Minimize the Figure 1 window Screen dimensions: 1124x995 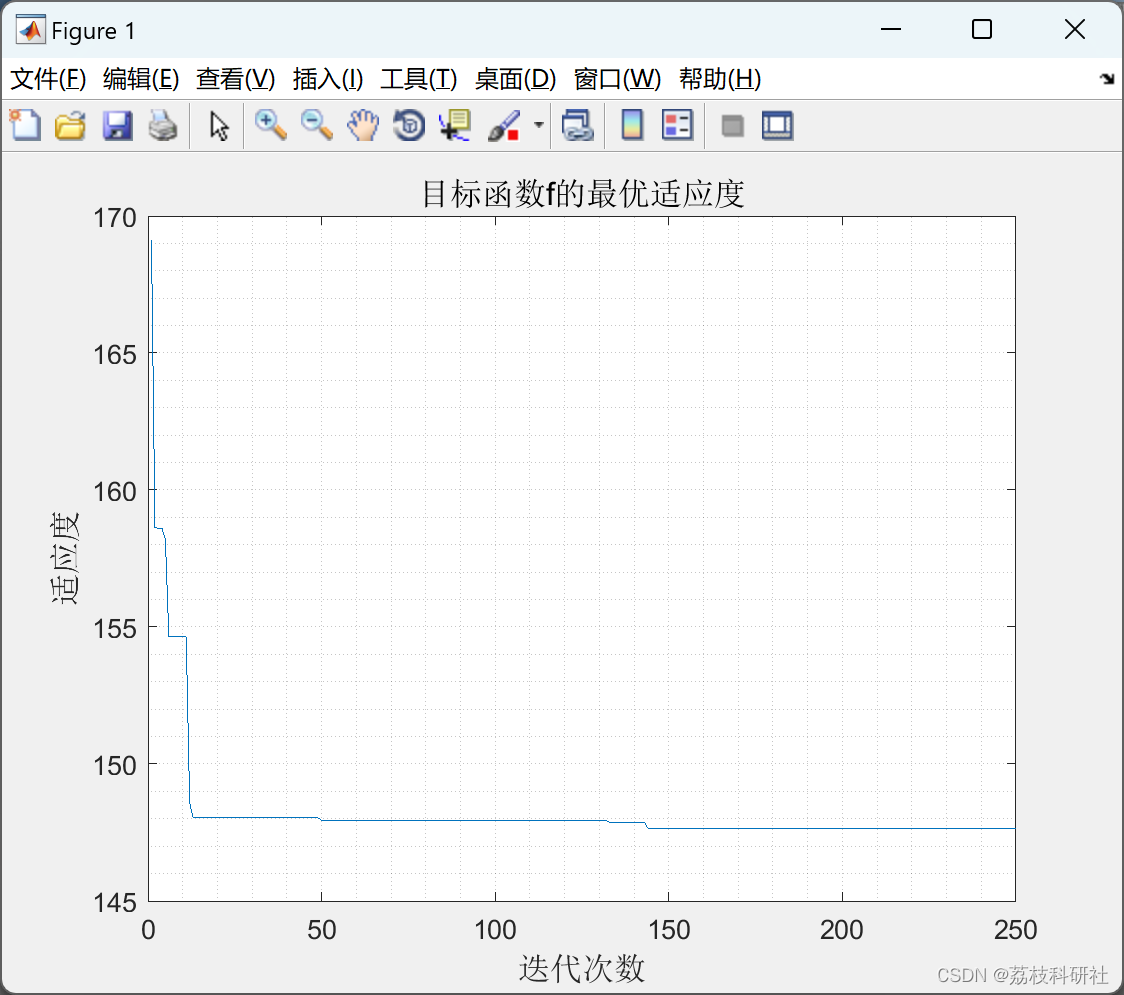(891, 29)
